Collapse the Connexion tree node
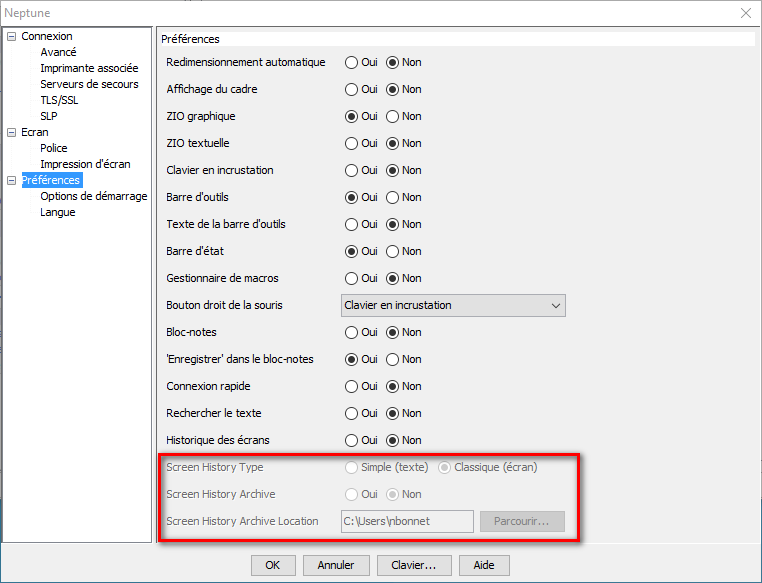This screenshot has width=762, height=583. (x=12, y=36)
